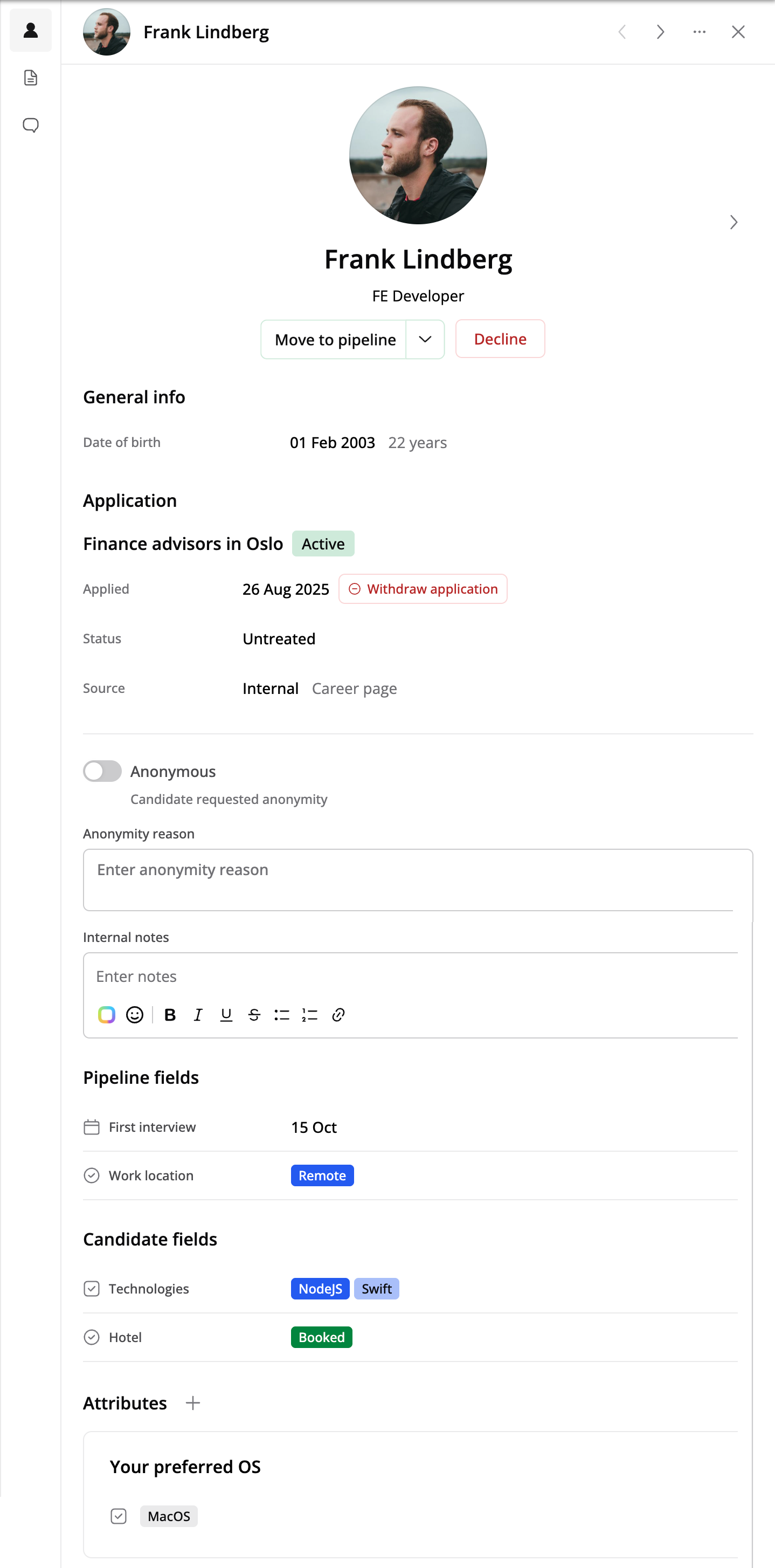The image size is (775, 1568).
Task: Expand the side chevron beside the profile
Action: coord(734,222)
